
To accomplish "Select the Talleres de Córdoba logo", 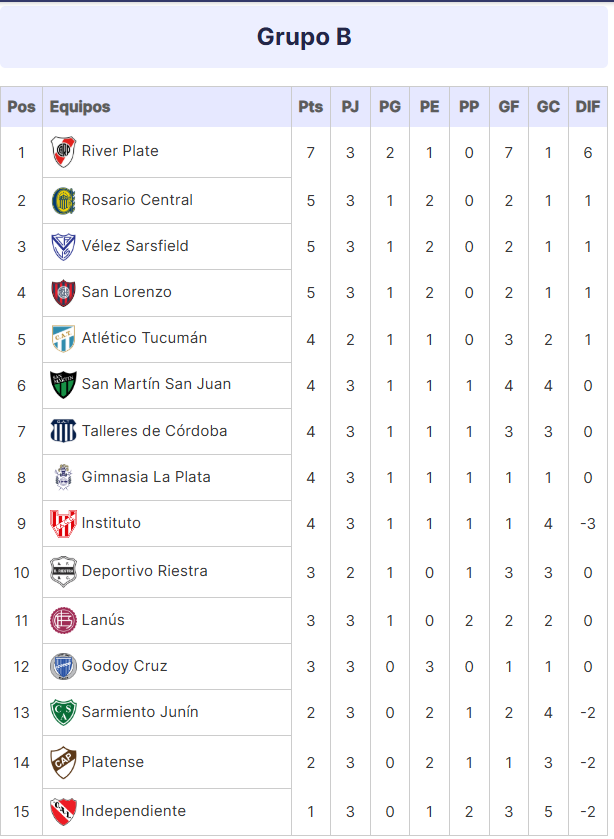I will point(63,431).
